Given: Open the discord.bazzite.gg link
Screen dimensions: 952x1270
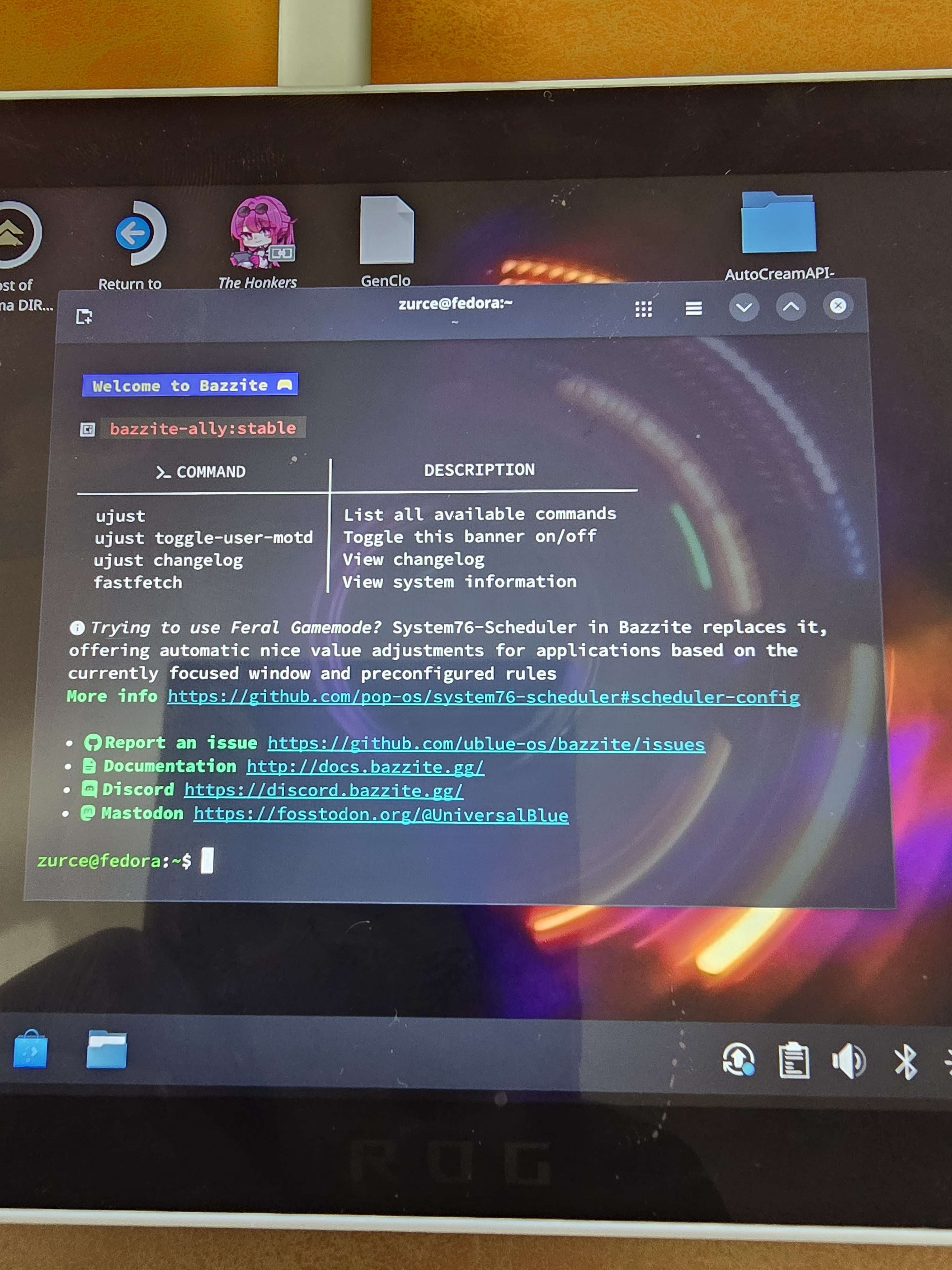Looking at the screenshot, I should (323, 791).
